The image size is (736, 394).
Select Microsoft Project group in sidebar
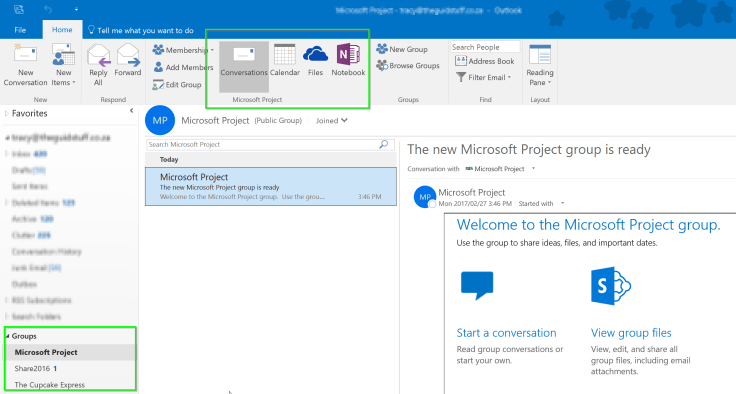[x=69, y=352]
